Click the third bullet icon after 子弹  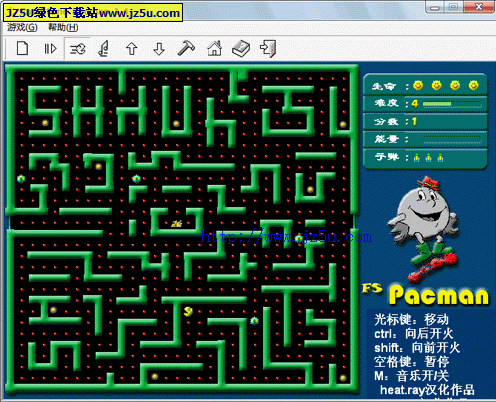440,157
